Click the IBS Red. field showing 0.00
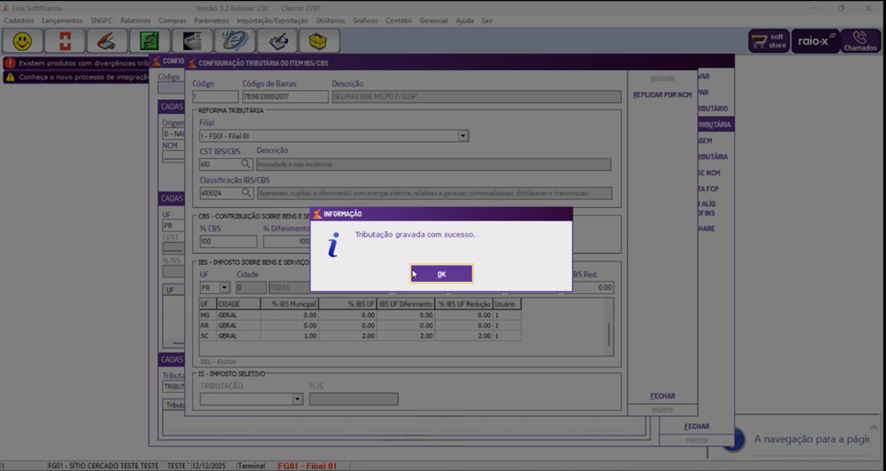 click(x=589, y=287)
